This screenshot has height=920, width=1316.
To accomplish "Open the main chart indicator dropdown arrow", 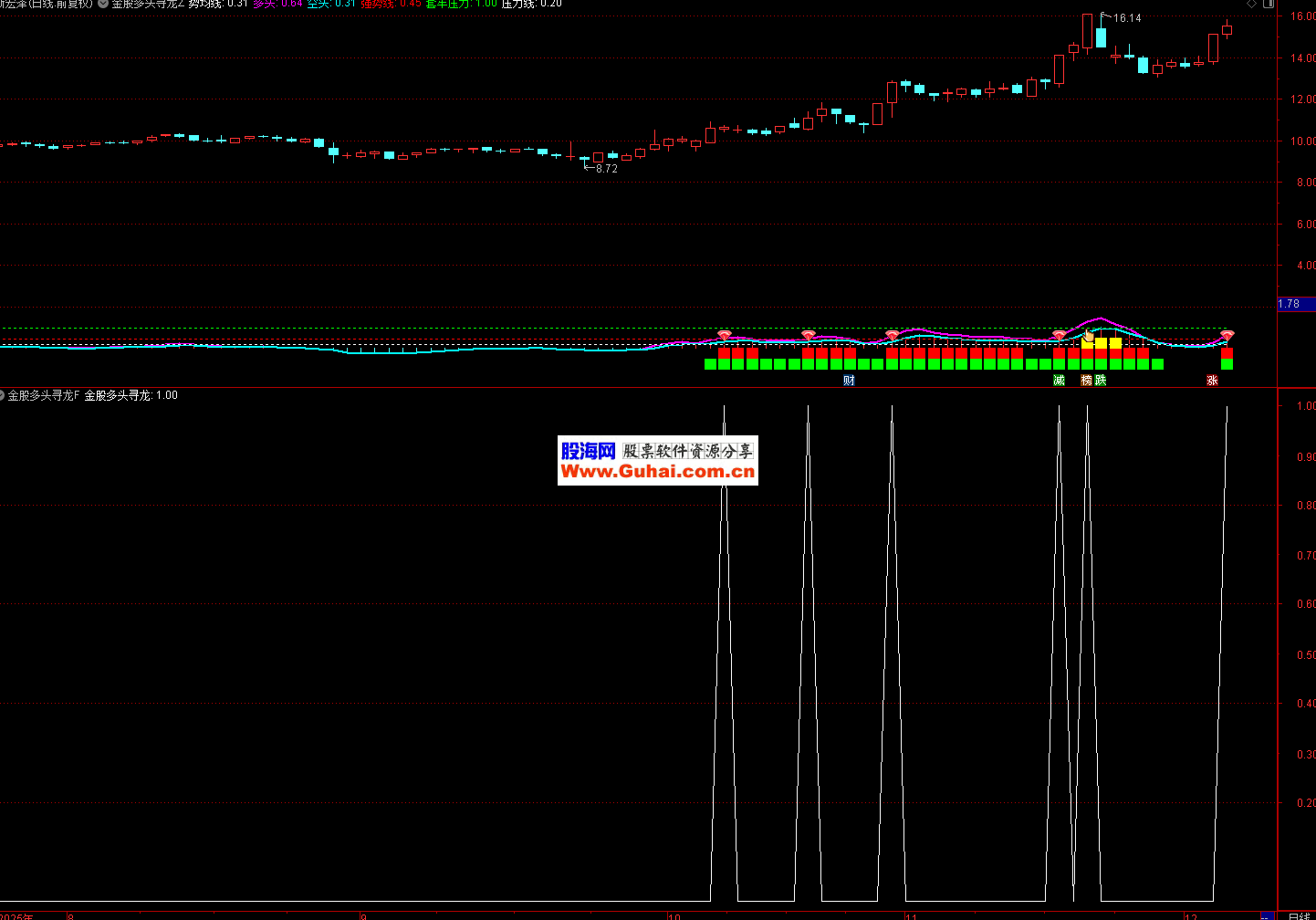I will 103,4.
